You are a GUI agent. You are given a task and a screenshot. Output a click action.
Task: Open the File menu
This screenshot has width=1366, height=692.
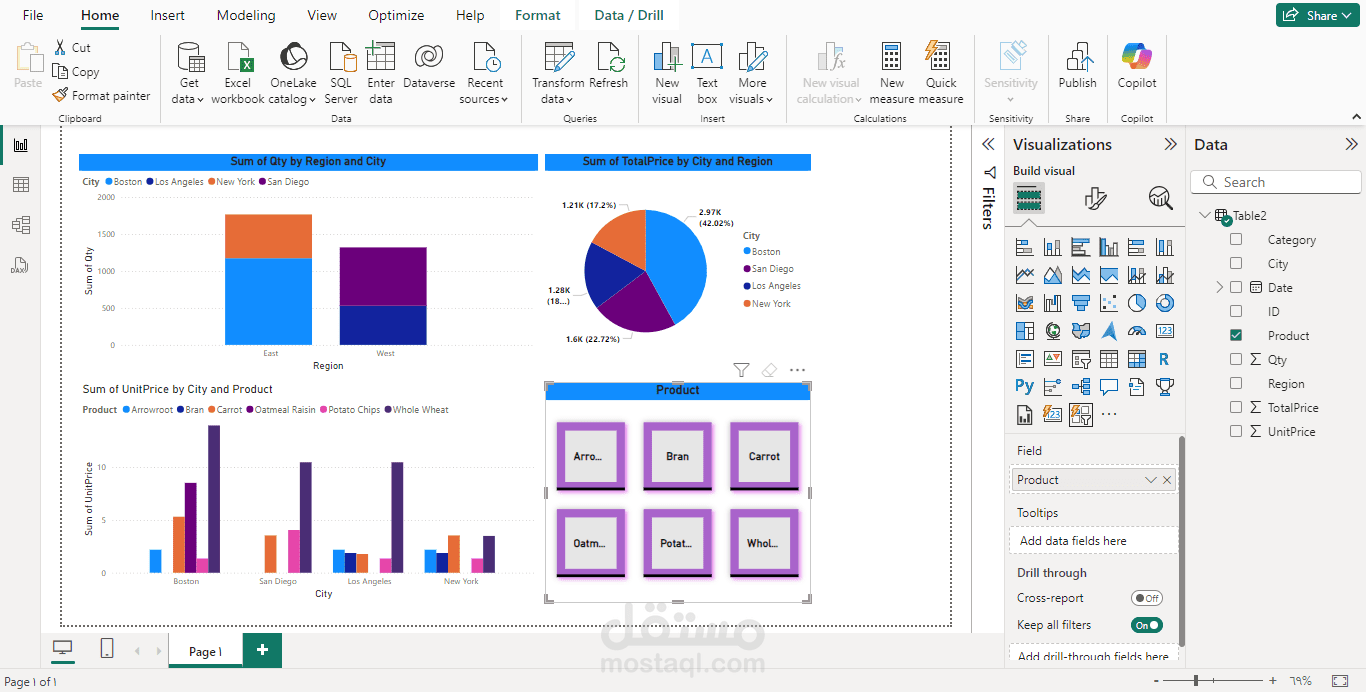pos(33,15)
